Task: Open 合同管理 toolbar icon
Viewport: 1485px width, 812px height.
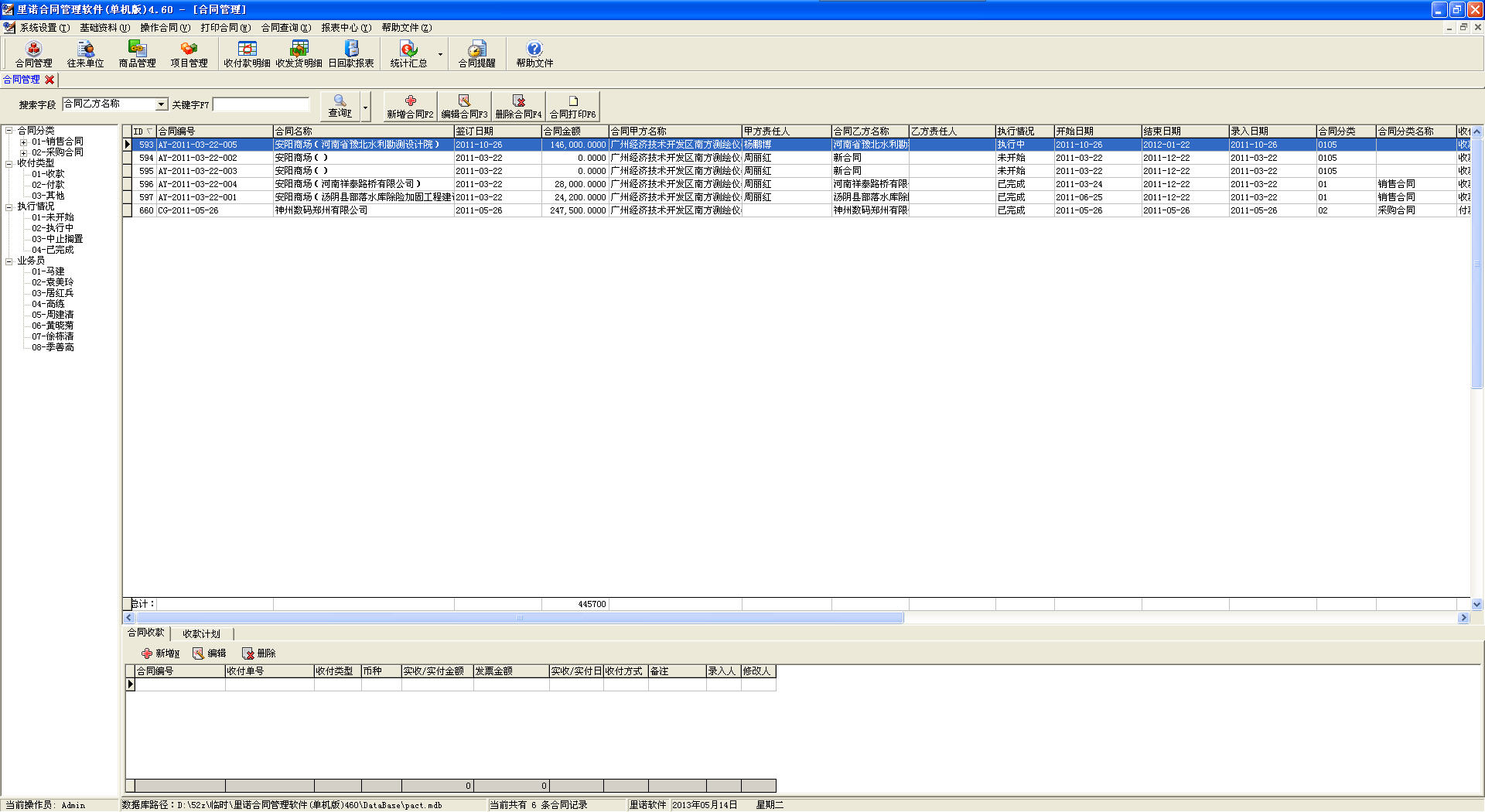Action: 34,54
